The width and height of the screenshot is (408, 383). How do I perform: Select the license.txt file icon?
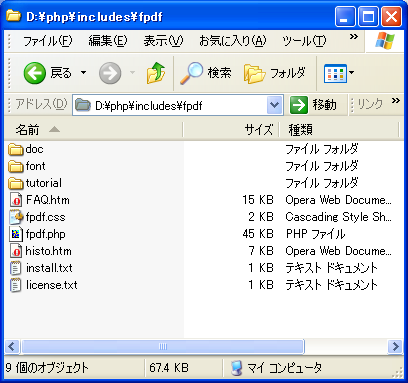(16, 285)
